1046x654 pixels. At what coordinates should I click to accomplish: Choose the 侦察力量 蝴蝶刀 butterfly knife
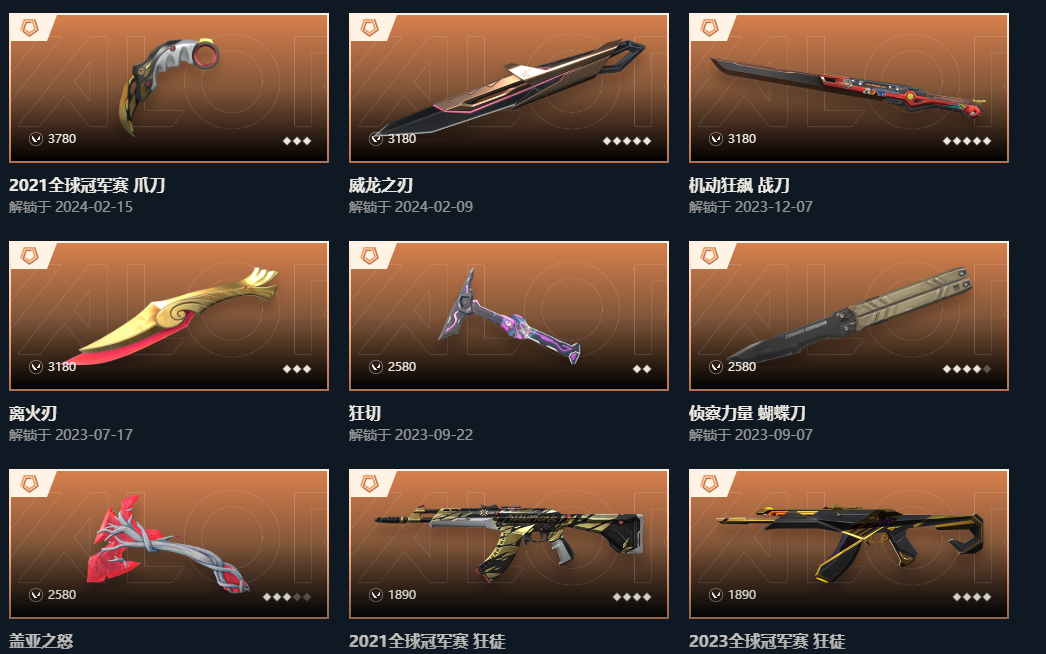click(849, 316)
